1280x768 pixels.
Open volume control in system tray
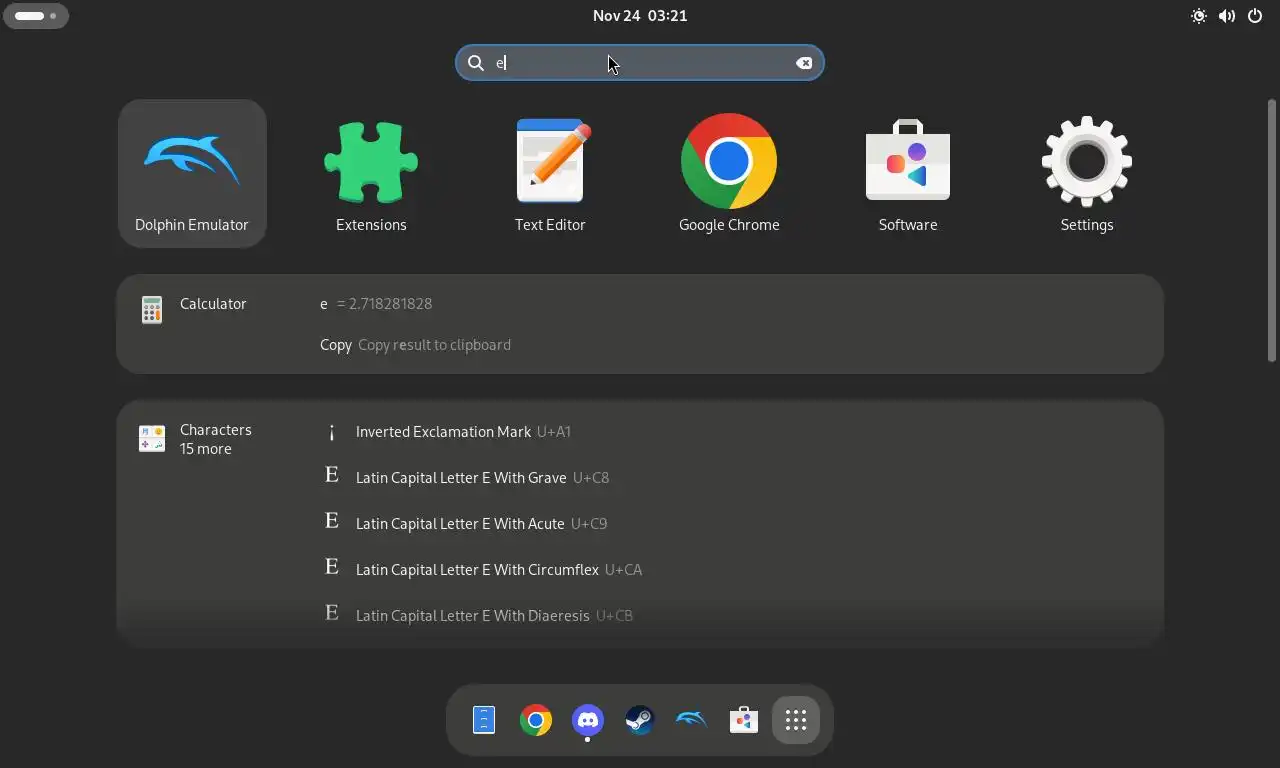[x=1227, y=16]
